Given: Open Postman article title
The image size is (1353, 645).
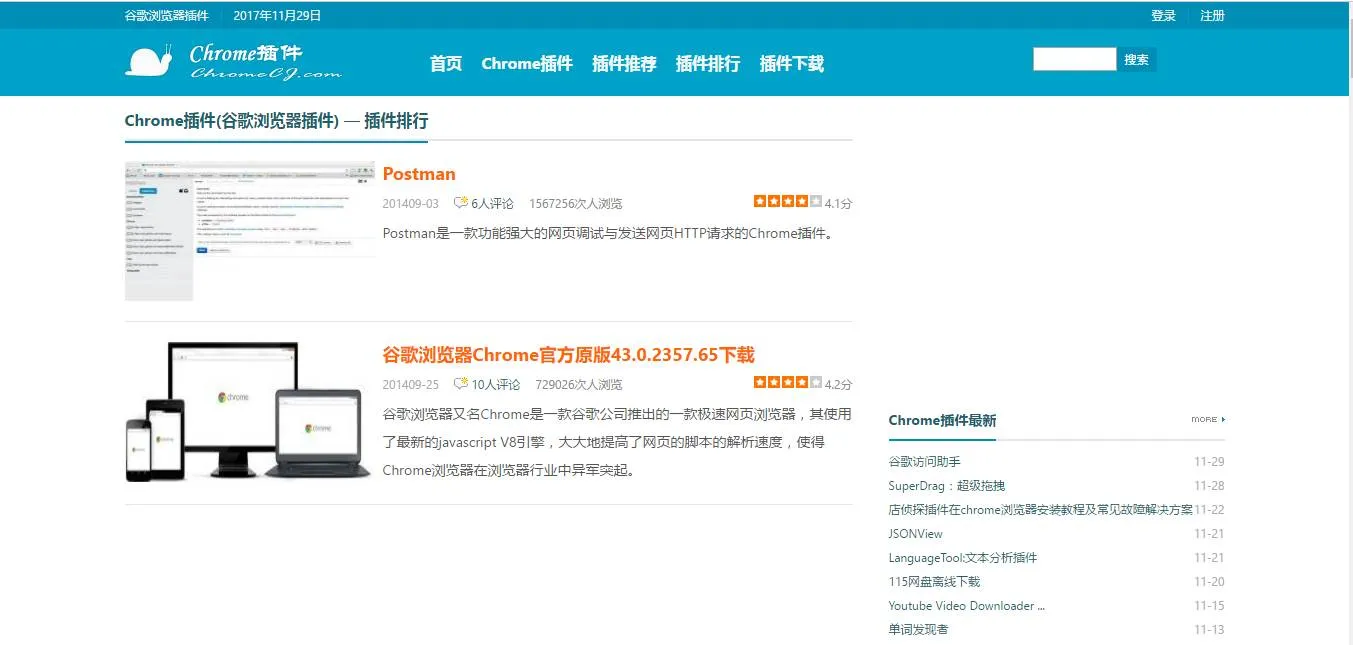Looking at the screenshot, I should [419, 174].
